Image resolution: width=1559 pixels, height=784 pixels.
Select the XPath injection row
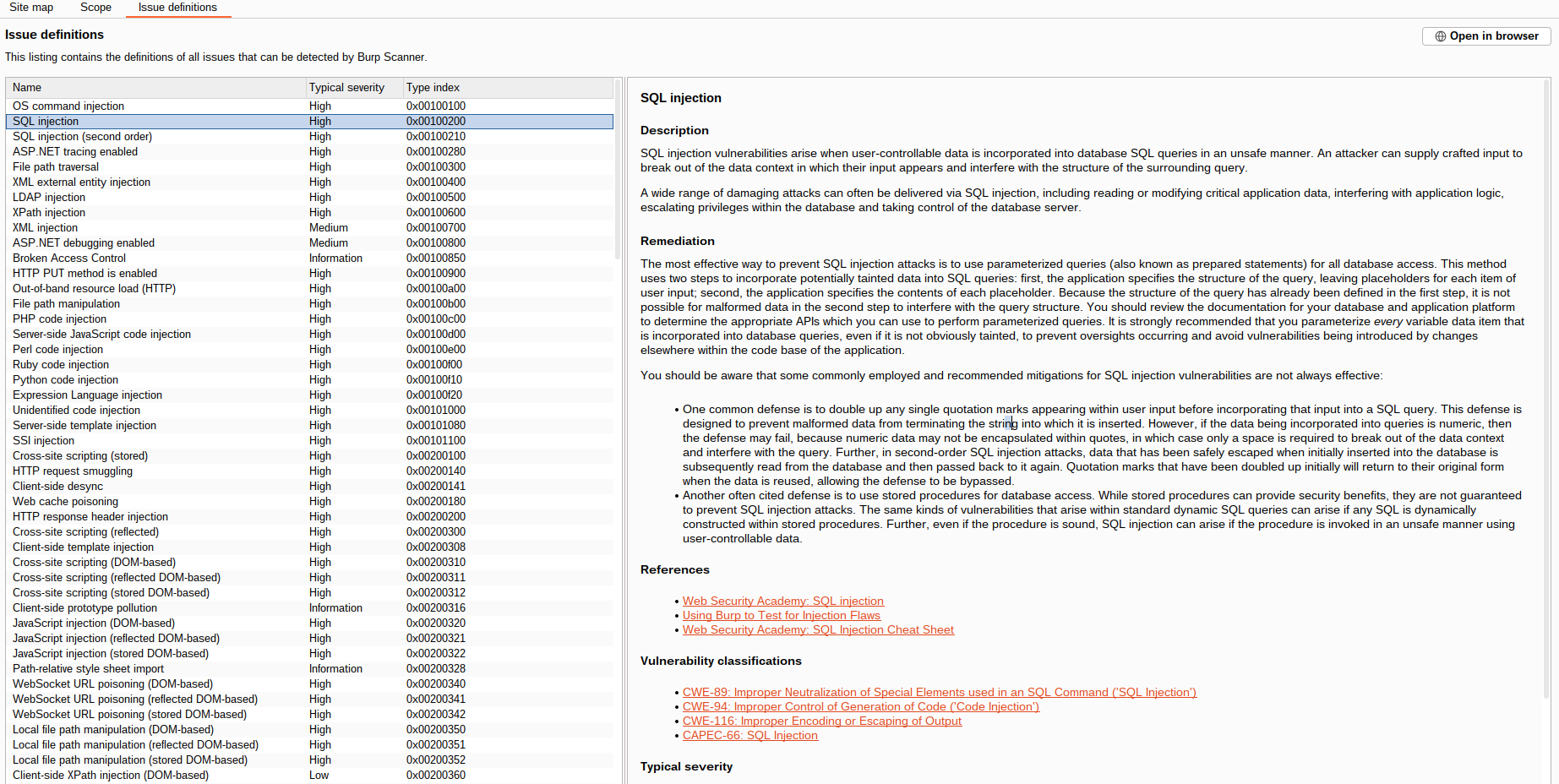(x=309, y=213)
